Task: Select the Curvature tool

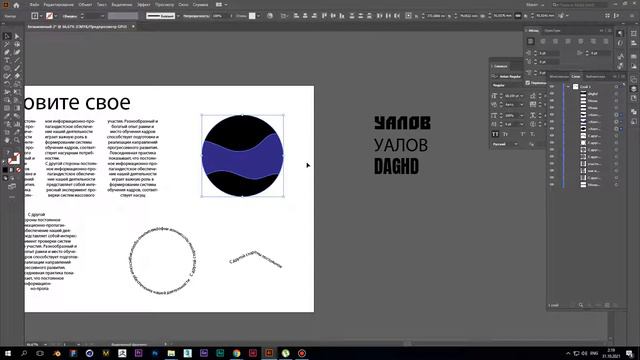Action: coord(17,52)
